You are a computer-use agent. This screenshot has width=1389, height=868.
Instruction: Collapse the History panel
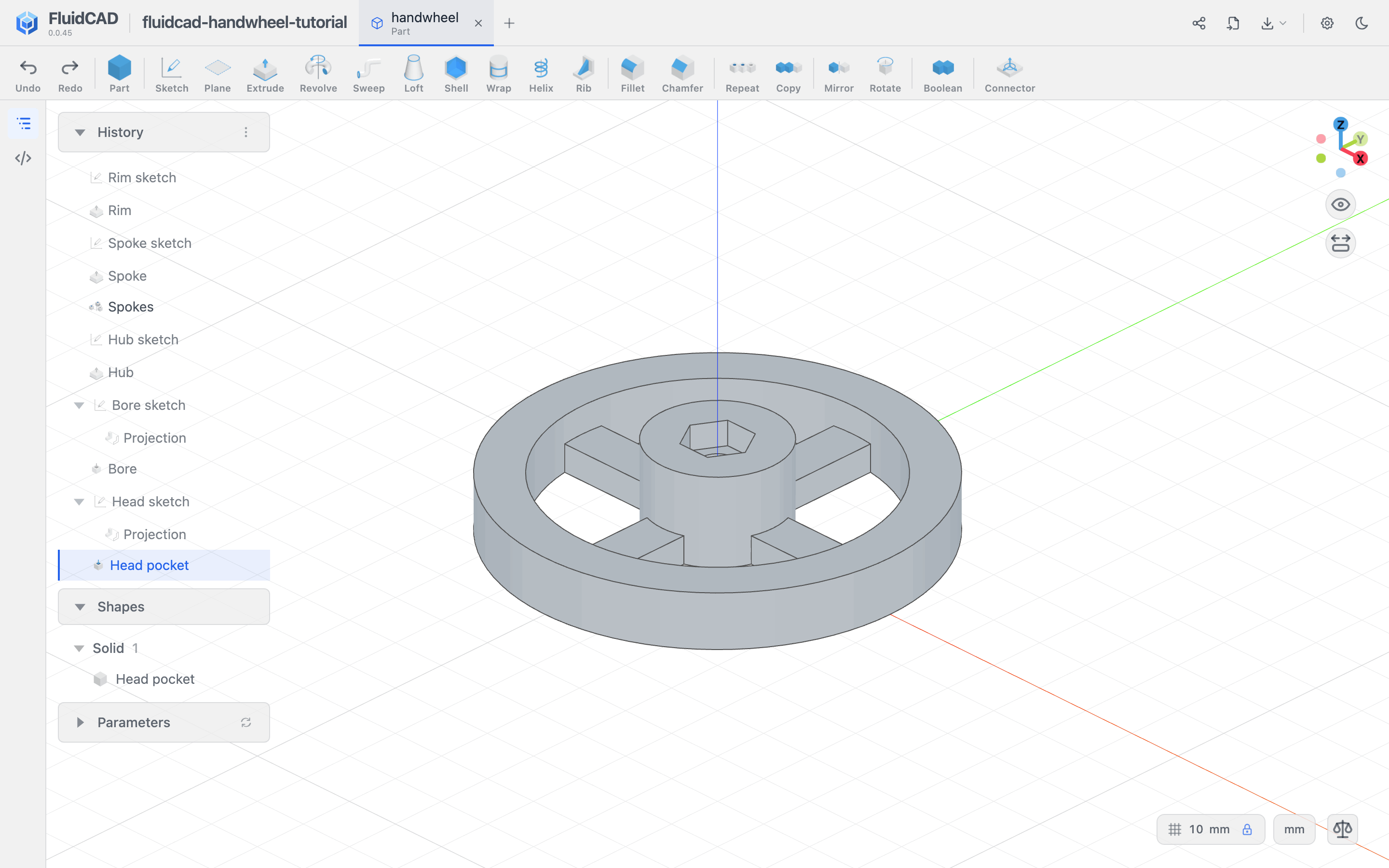click(80, 133)
